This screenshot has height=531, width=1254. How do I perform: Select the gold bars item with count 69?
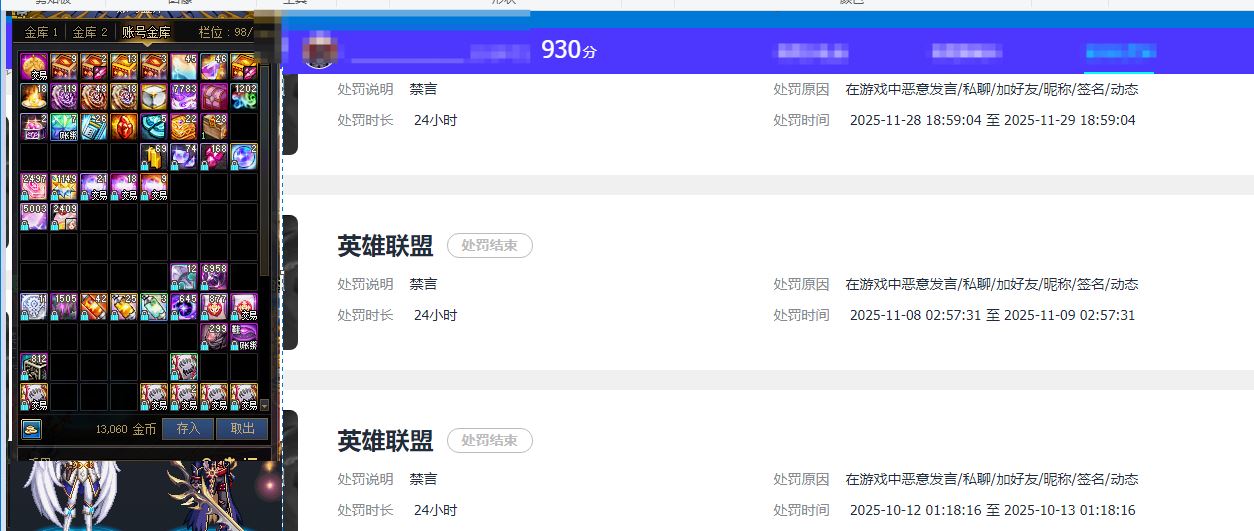point(154,157)
